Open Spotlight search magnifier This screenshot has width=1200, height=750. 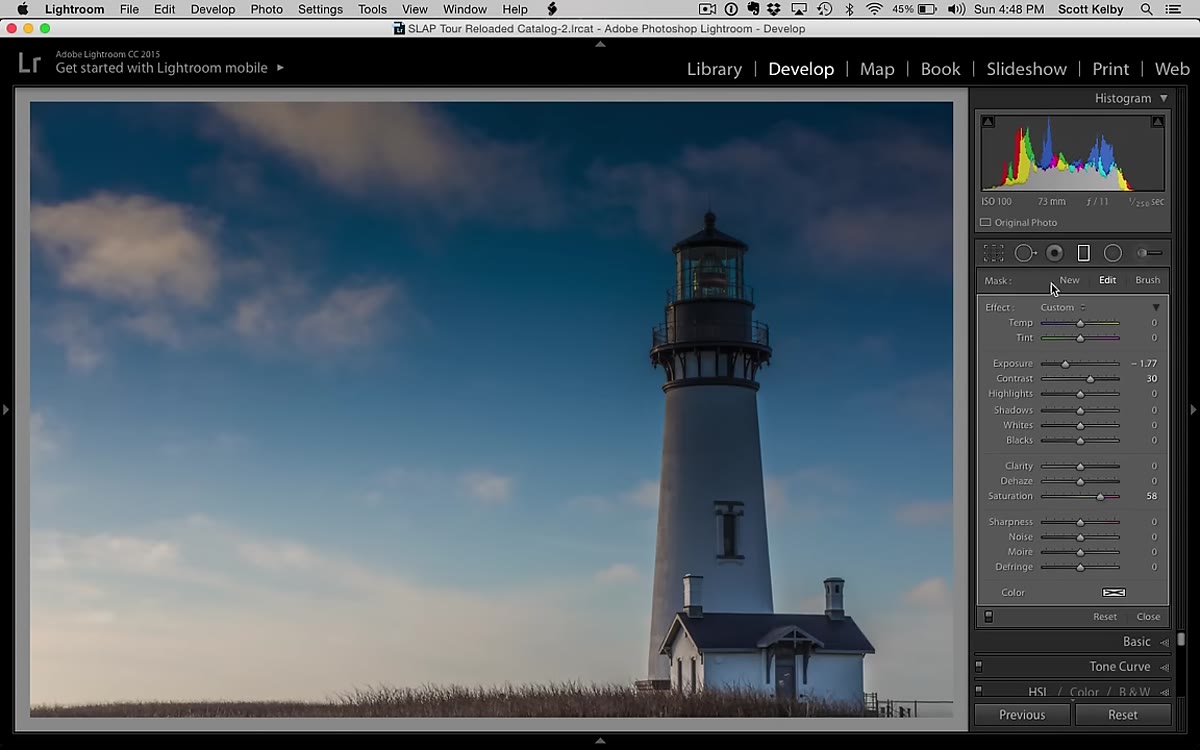(x=1146, y=9)
